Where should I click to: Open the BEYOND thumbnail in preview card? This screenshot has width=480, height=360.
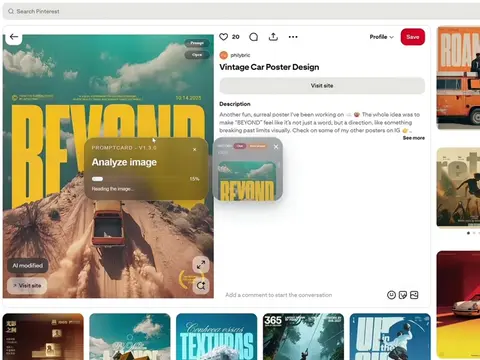(x=247, y=181)
